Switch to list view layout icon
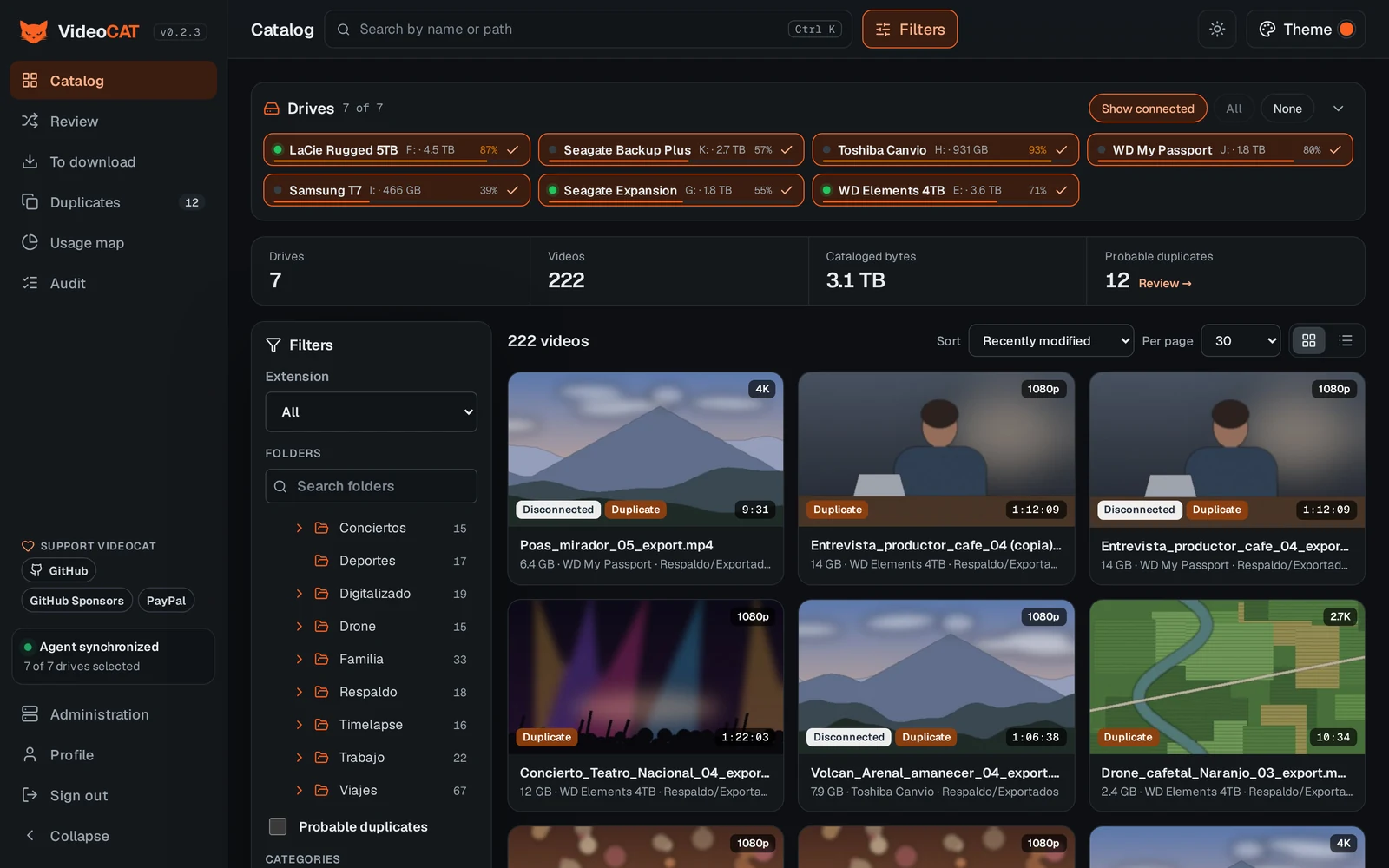Screen dimensions: 1389x868 click(x=1346, y=341)
